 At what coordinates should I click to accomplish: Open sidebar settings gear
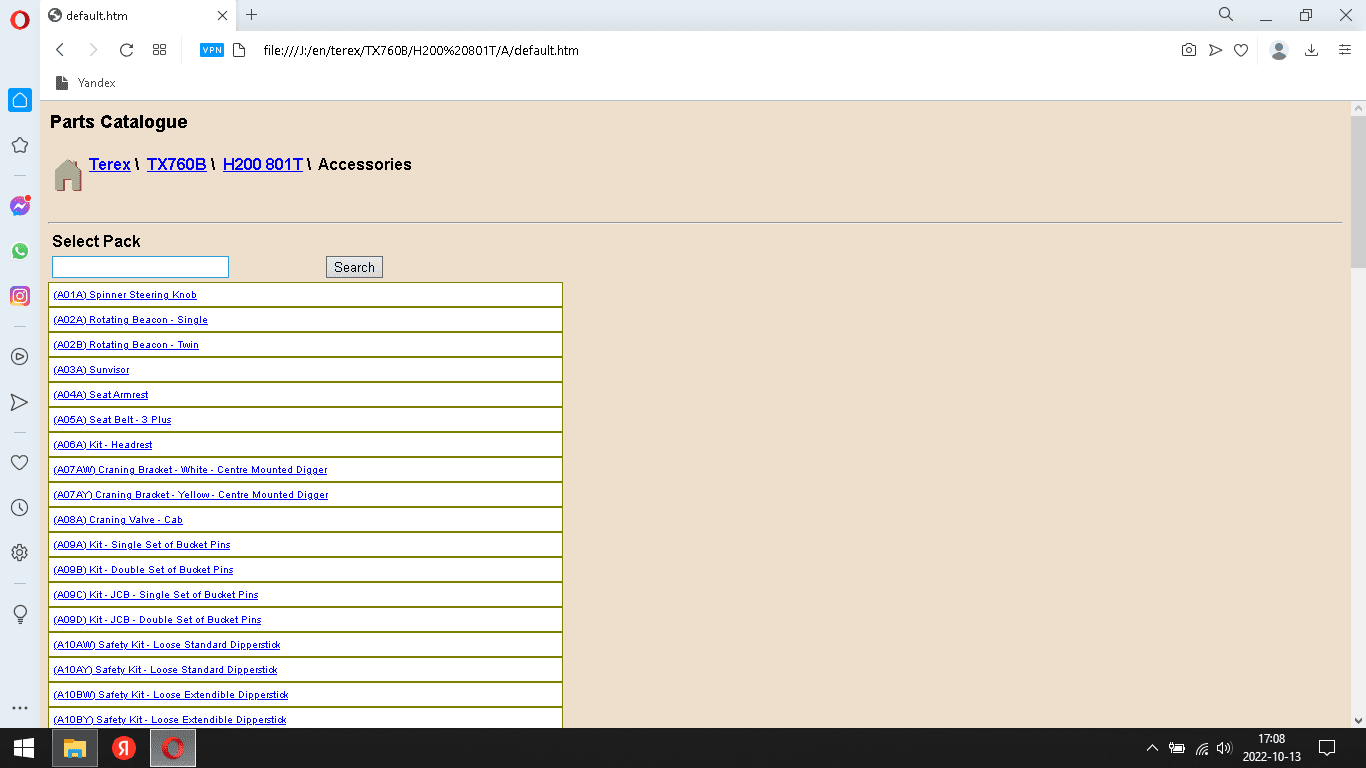click(19, 552)
